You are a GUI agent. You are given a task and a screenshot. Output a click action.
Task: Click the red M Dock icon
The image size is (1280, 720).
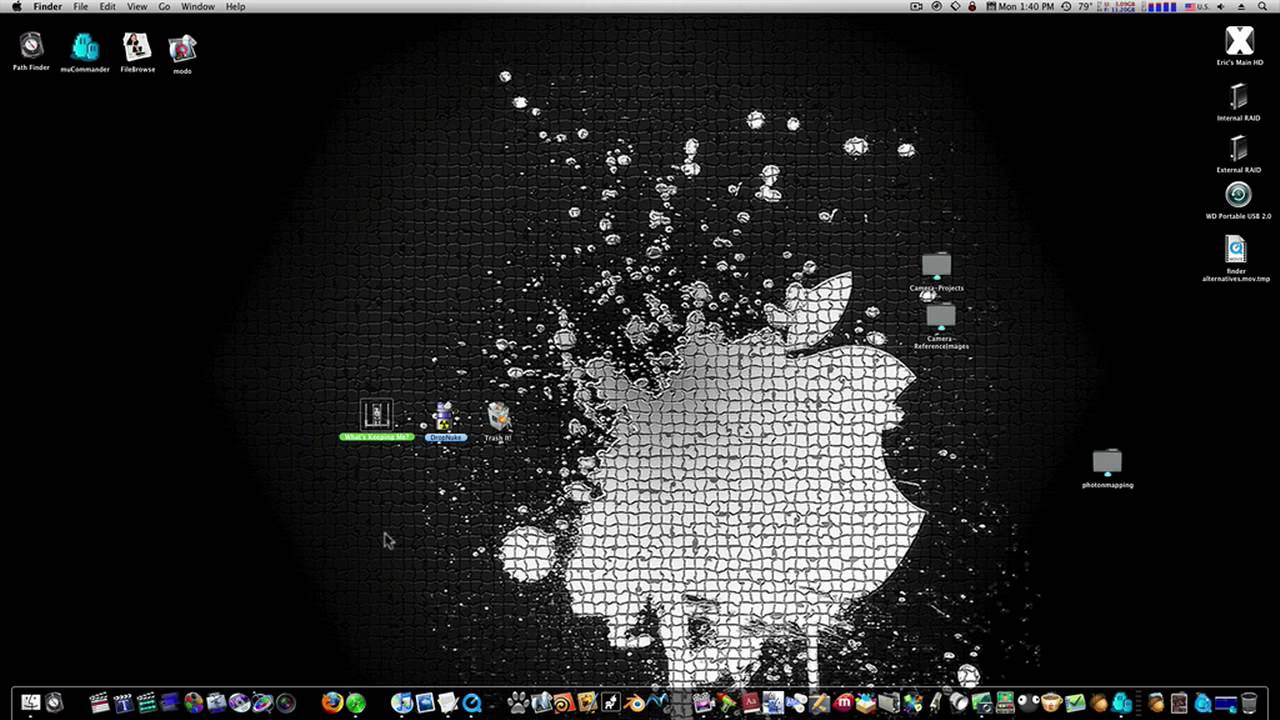point(845,703)
